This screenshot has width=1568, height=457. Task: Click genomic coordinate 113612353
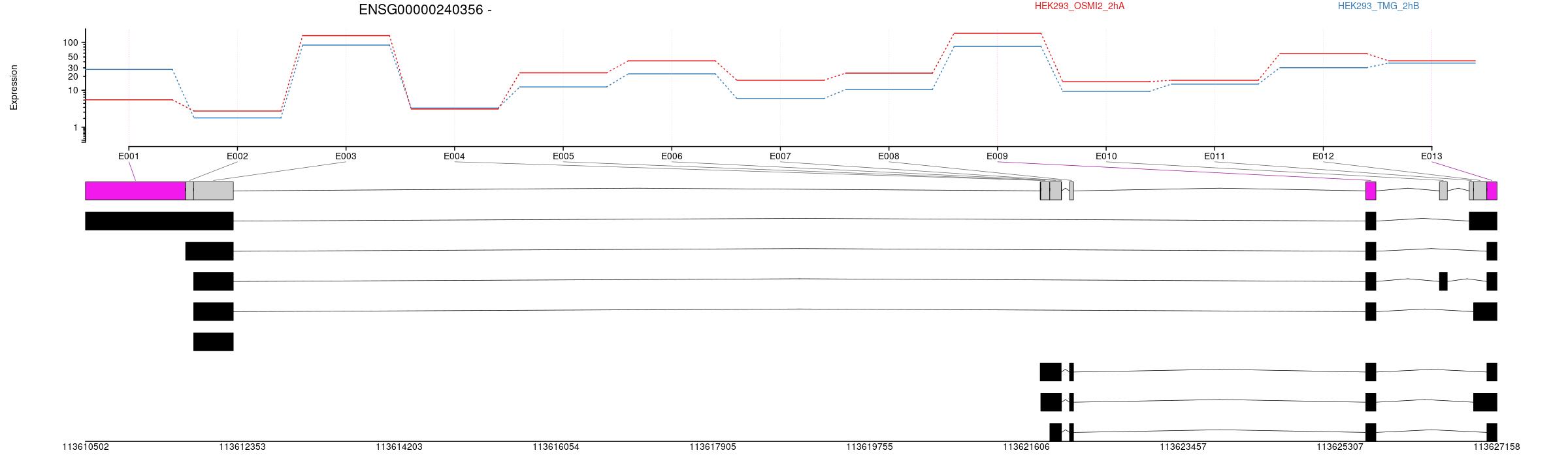click(x=242, y=447)
